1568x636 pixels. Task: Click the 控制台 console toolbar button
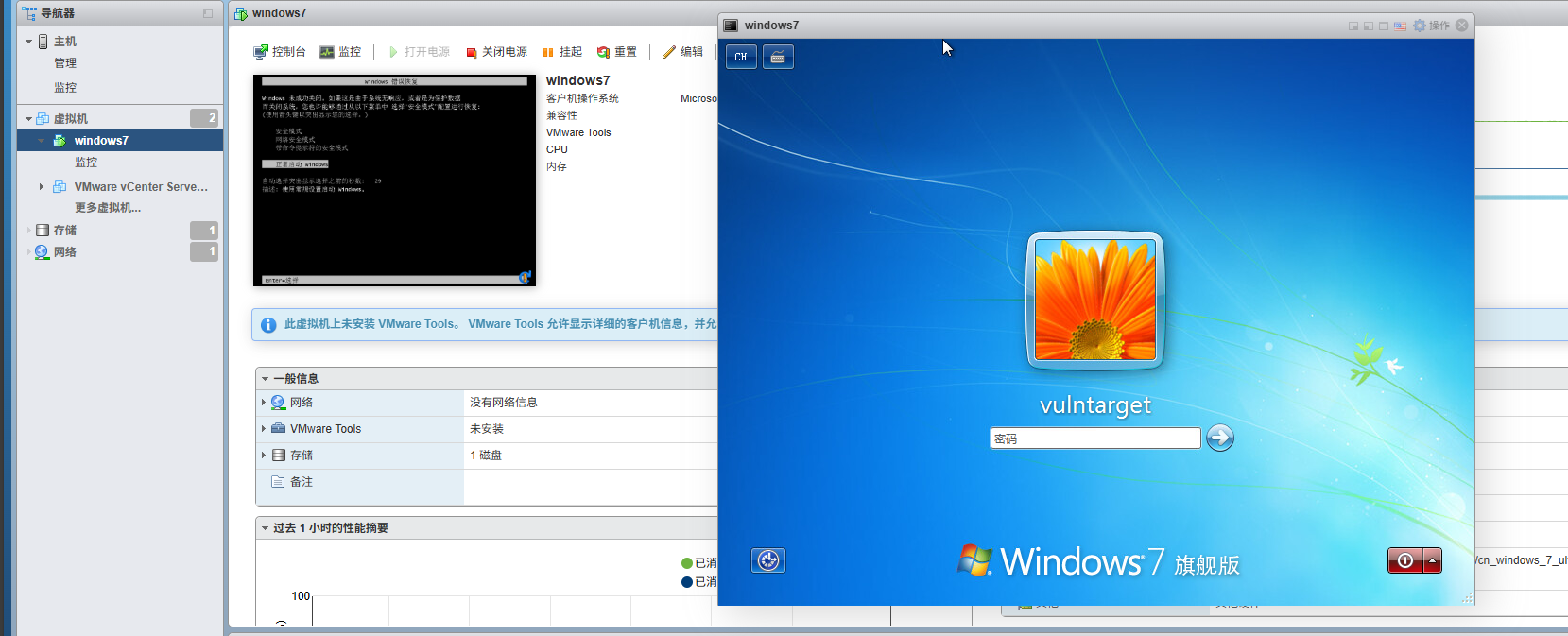(x=280, y=52)
